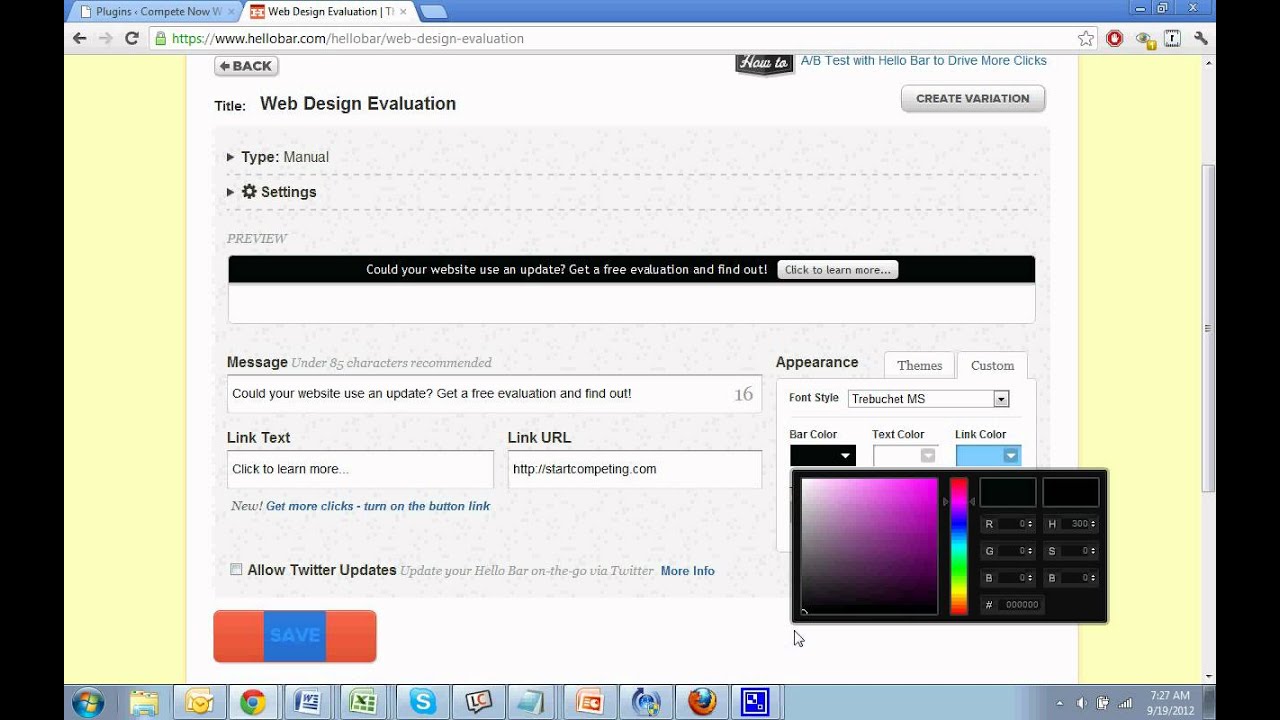Click the Link Text input field
The height and width of the screenshot is (720, 1280).
(360, 469)
